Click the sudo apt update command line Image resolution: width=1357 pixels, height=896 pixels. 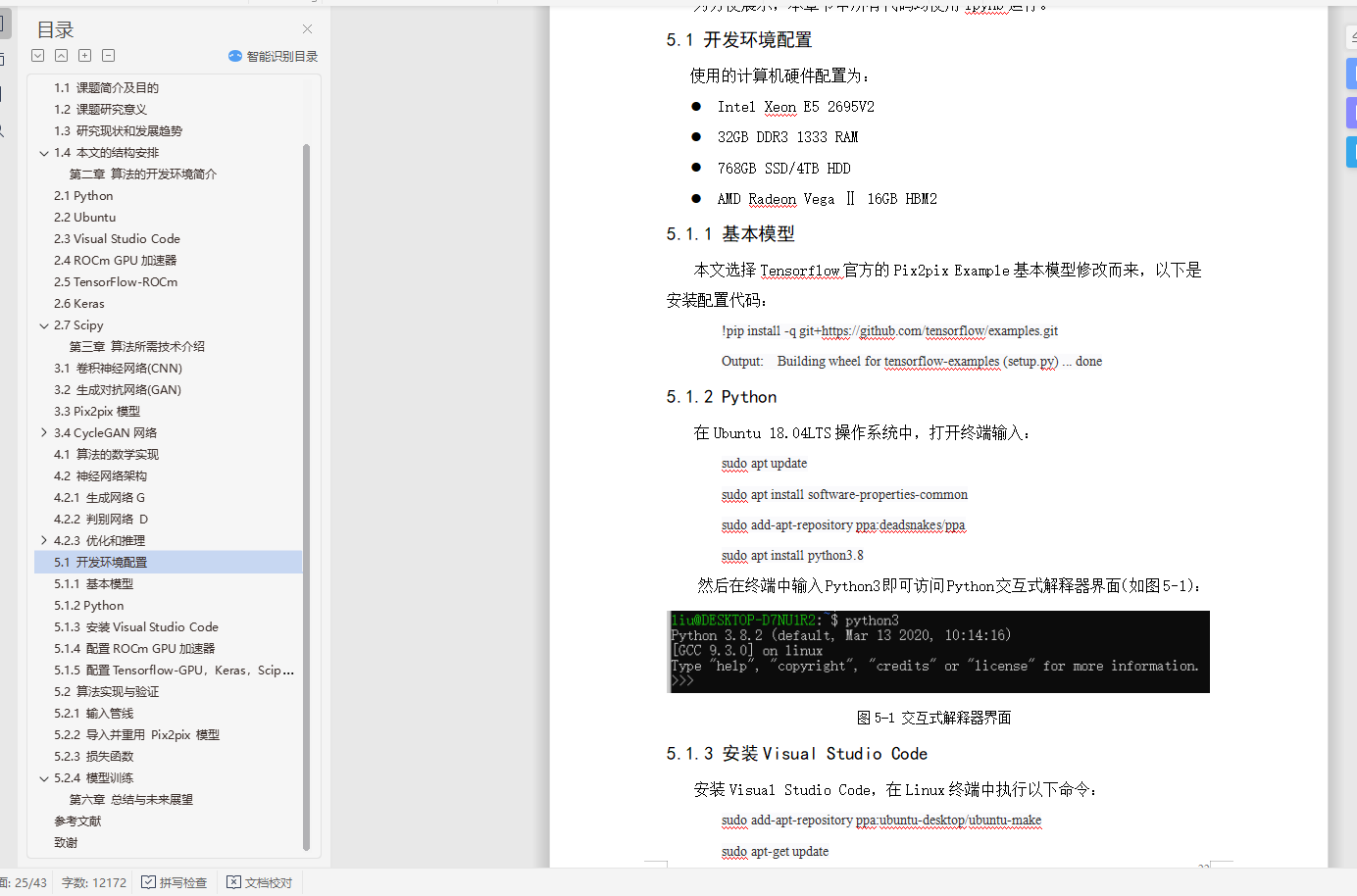[x=764, y=464]
